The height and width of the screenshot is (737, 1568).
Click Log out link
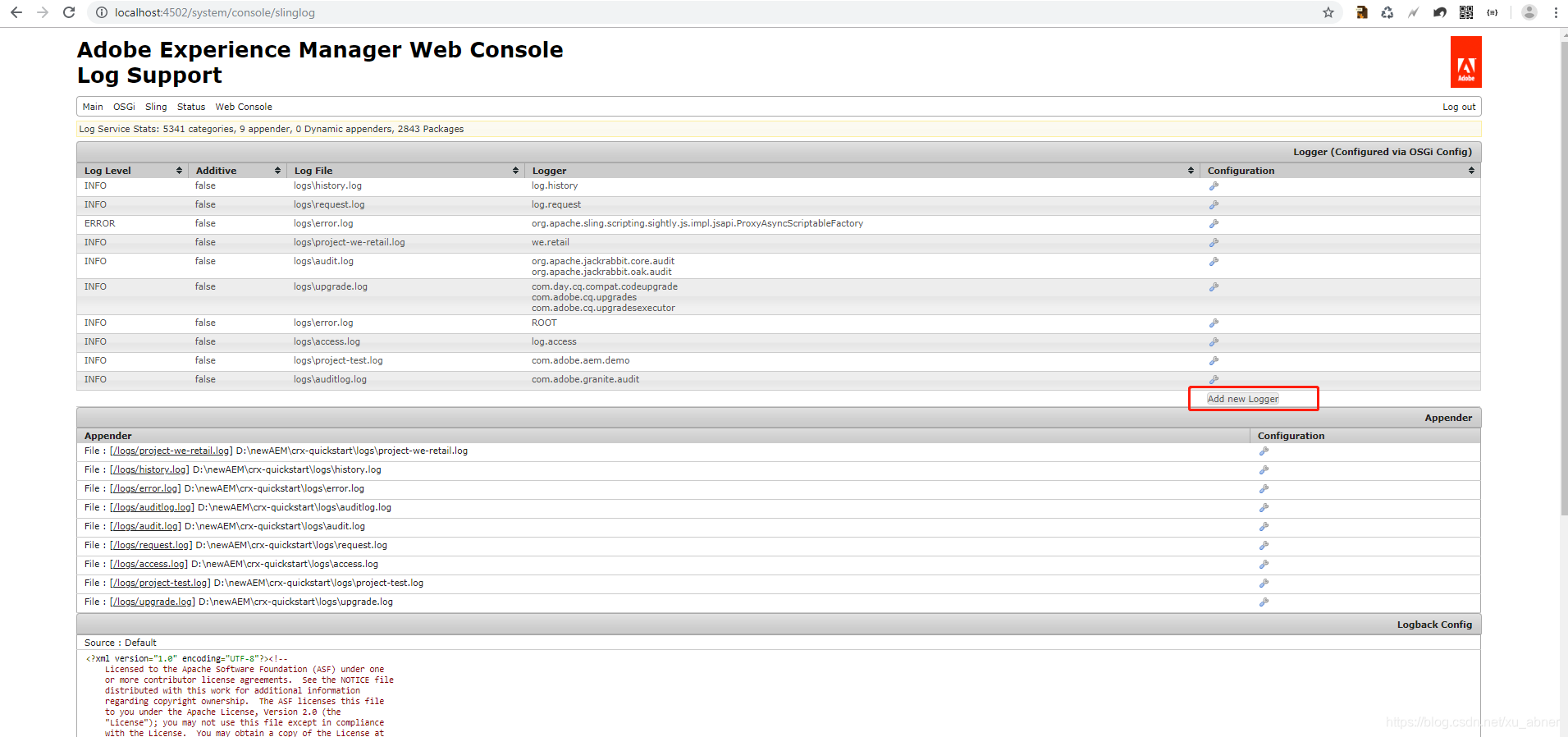1459,107
